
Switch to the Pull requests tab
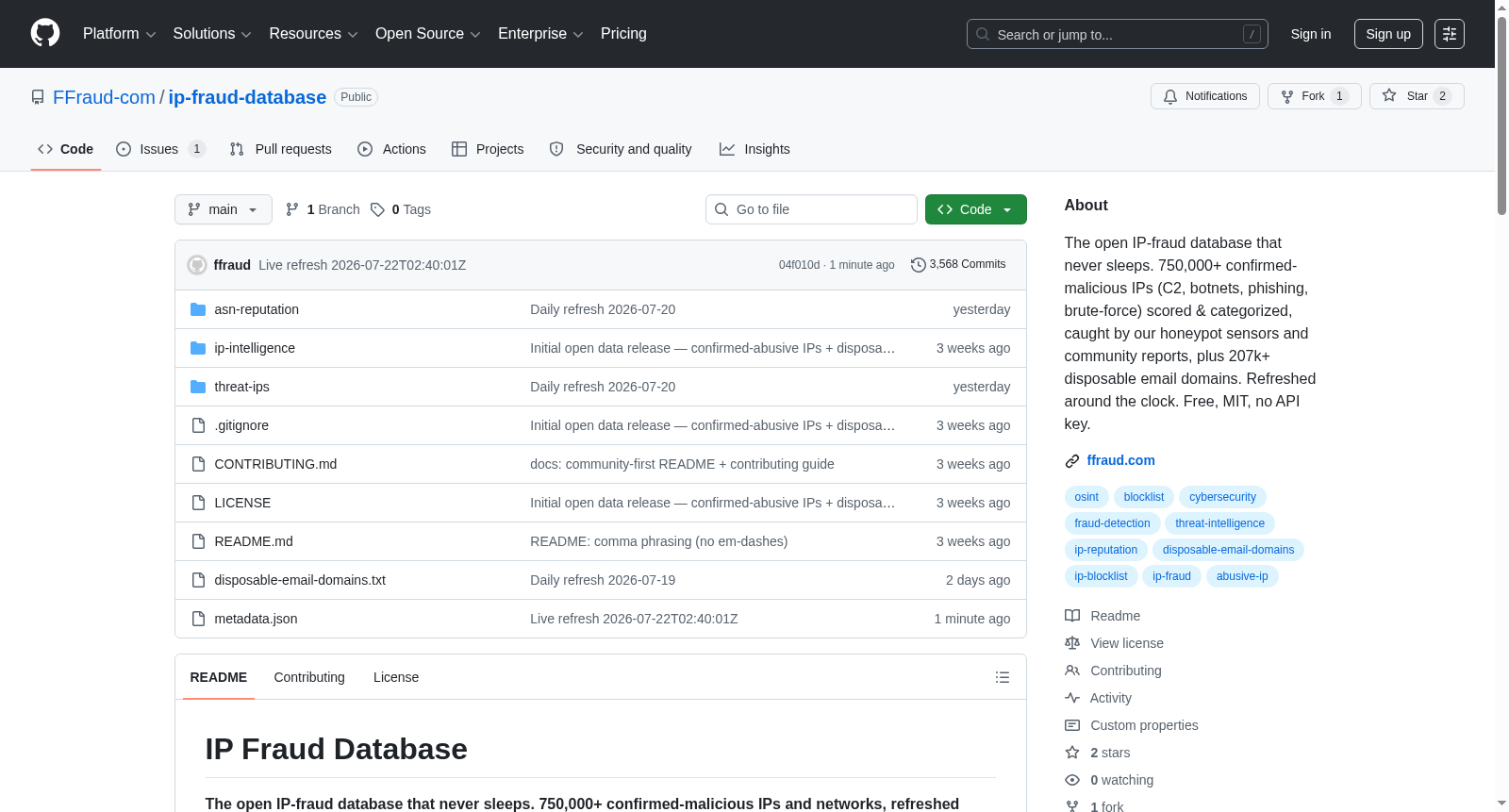(x=281, y=149)
